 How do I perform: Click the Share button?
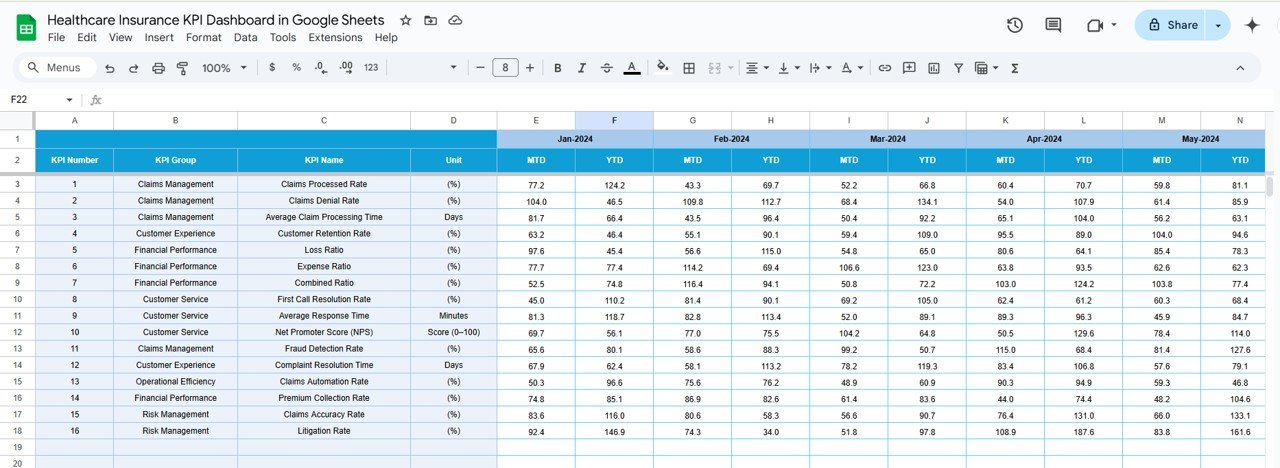click(1171, 25)
